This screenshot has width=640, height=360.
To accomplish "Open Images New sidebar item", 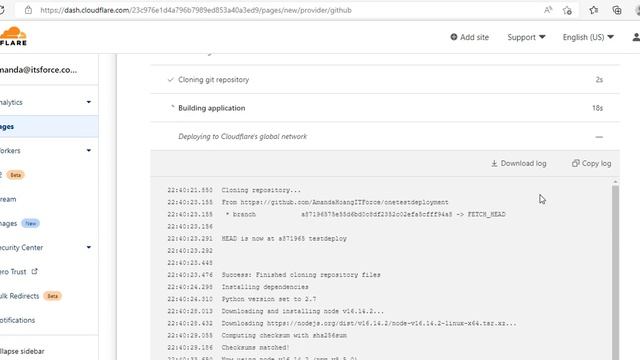I will pyautogui.click(x=20, y=223).
